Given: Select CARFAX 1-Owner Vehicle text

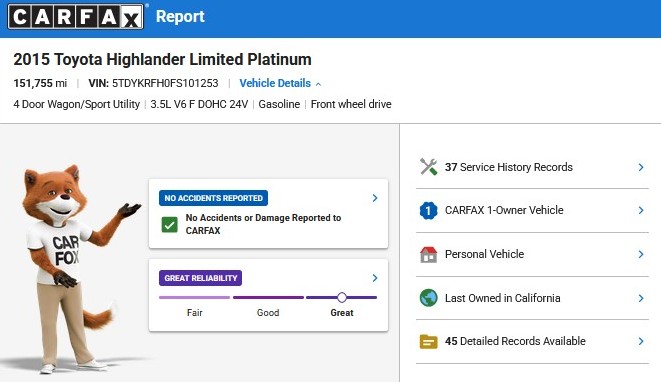Looking at the screenshot, I should point(504,210).
